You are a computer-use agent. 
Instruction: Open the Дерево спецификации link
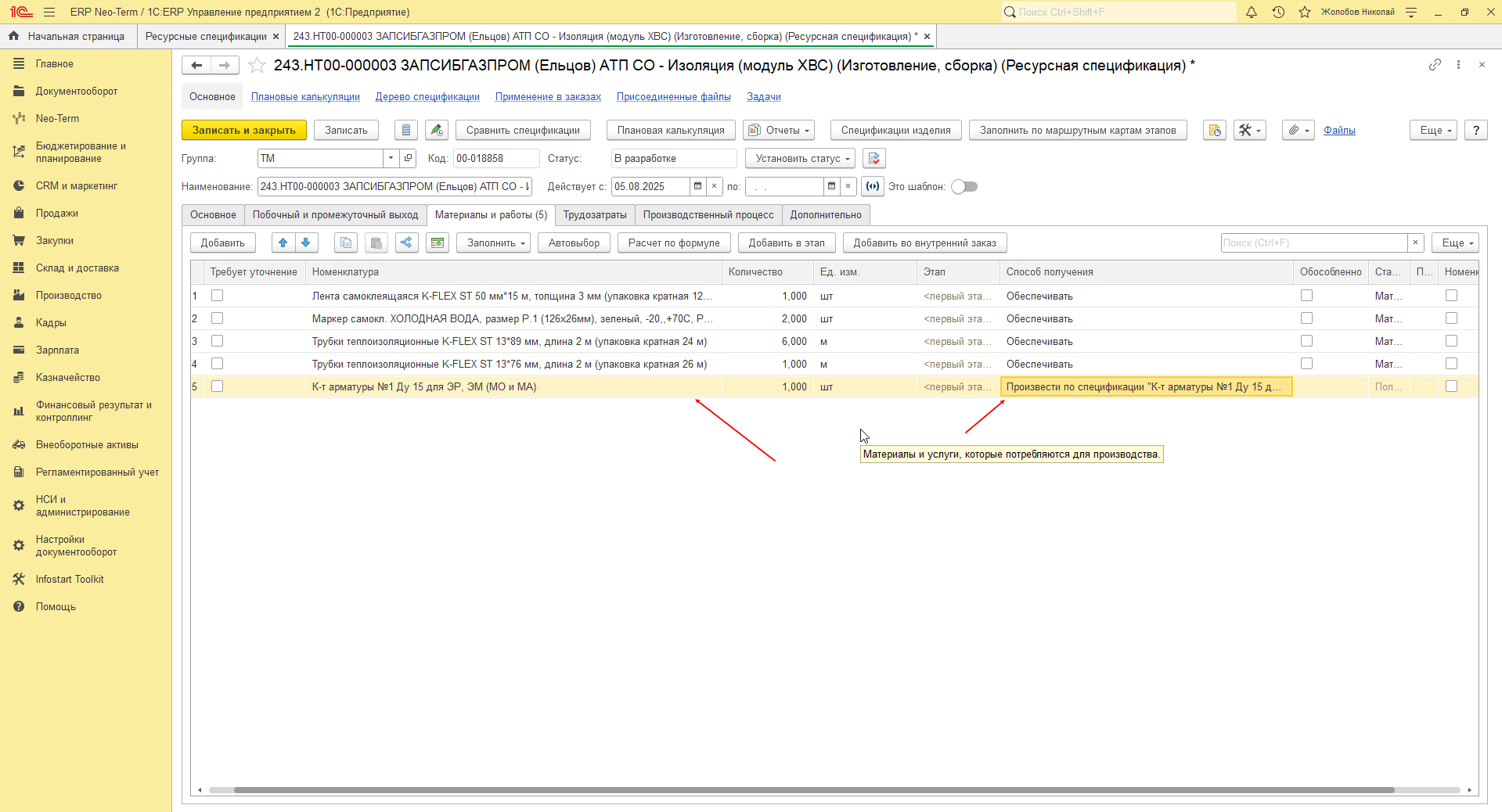427,97
